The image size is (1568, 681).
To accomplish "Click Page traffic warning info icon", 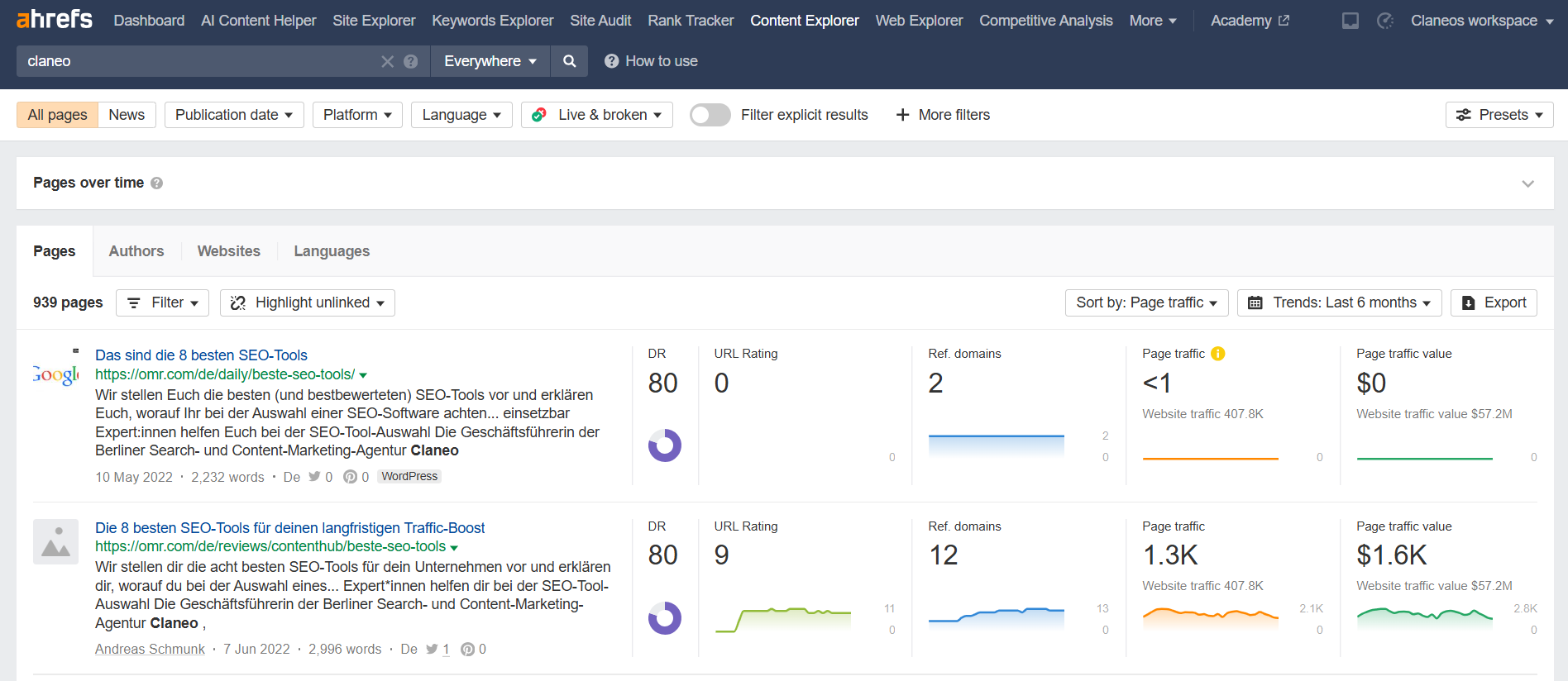I will (x=1217, y=354).
